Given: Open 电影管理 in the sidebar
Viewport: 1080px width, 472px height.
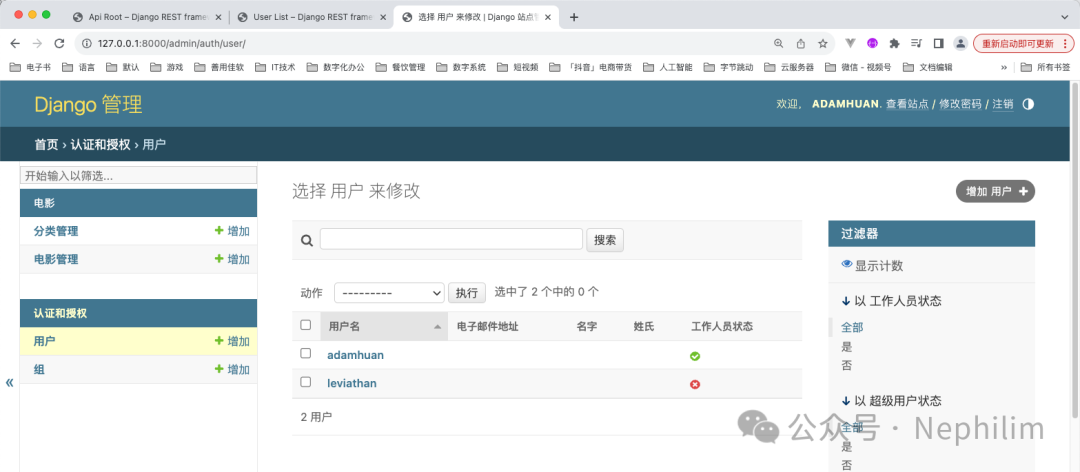Looking at the screenshot, I should tap(56, 259).
